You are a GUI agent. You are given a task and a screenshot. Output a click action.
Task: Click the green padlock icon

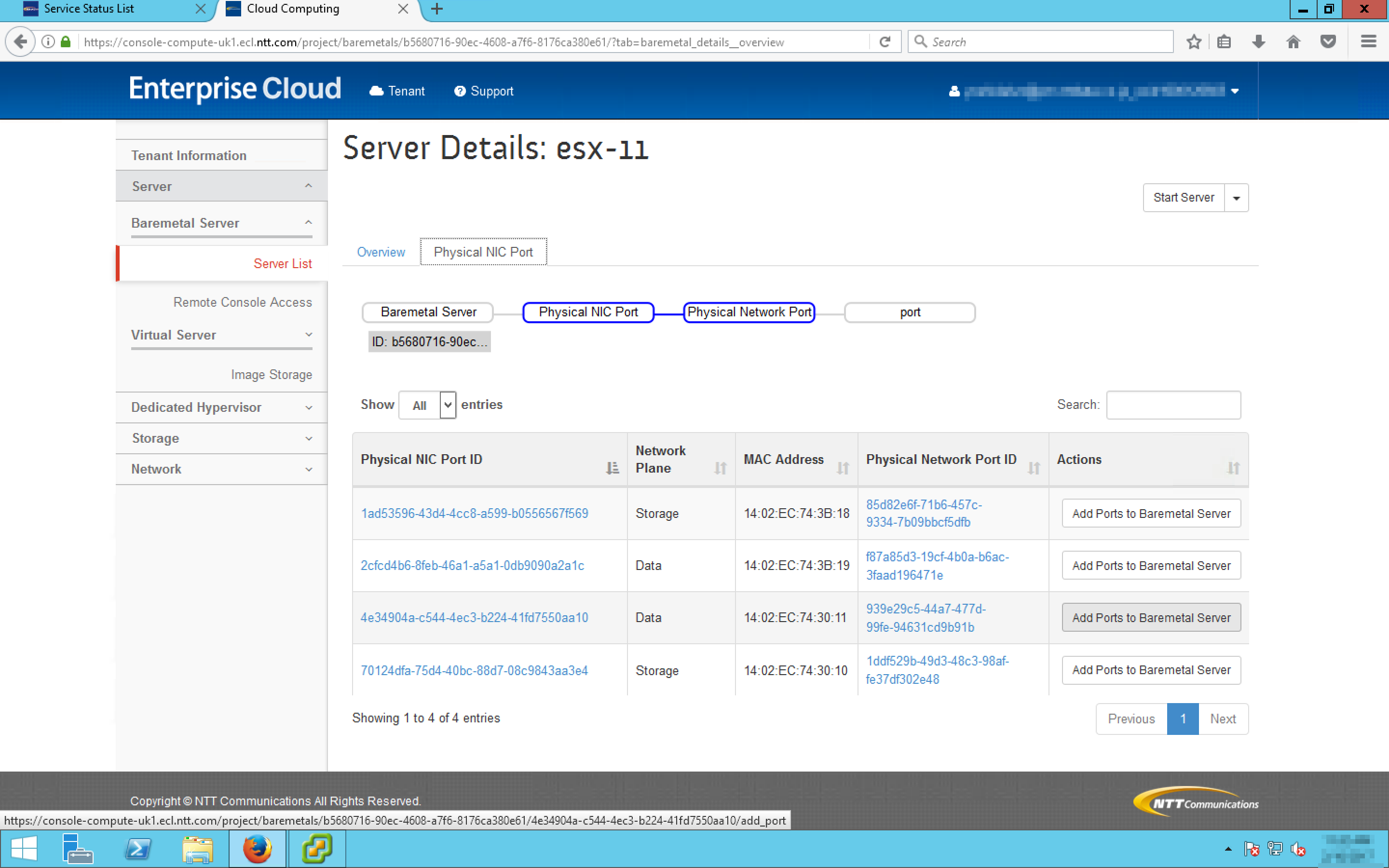pos(66,42)
